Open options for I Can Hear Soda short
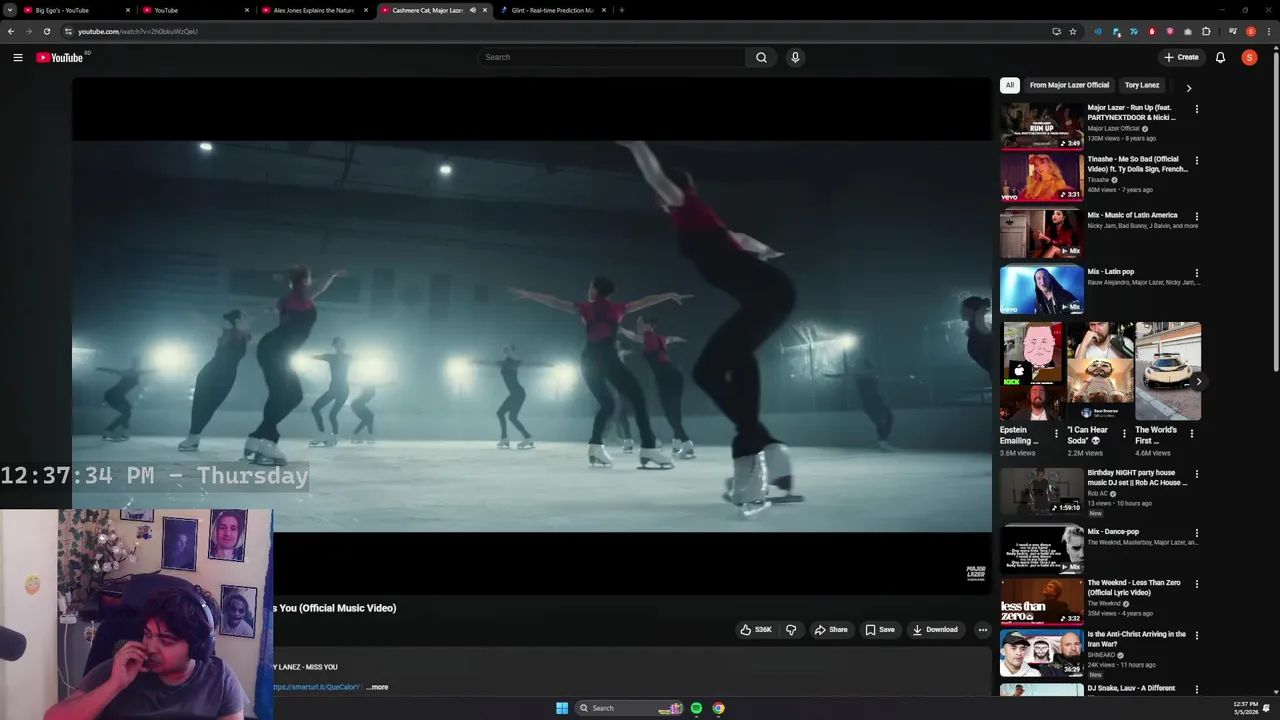1280x720 pixels. coord(1124,434)
